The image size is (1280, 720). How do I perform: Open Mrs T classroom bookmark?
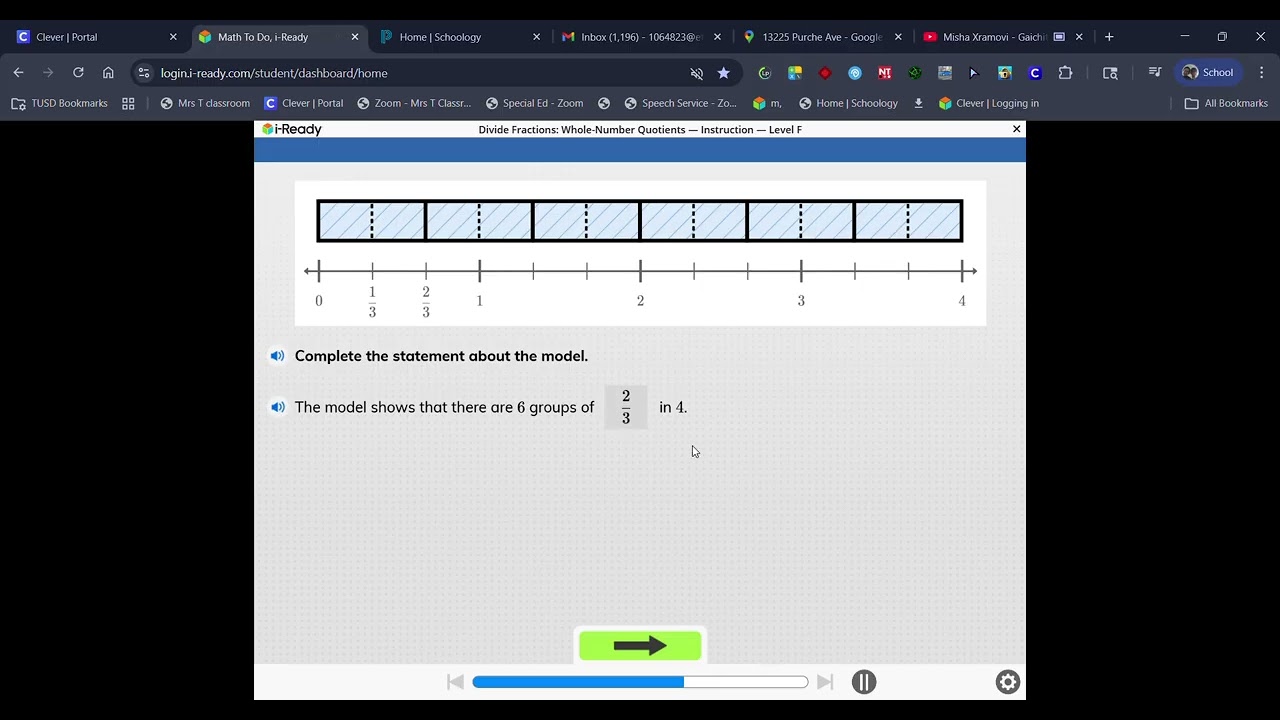pyautogui.click(x=205, y=103)
